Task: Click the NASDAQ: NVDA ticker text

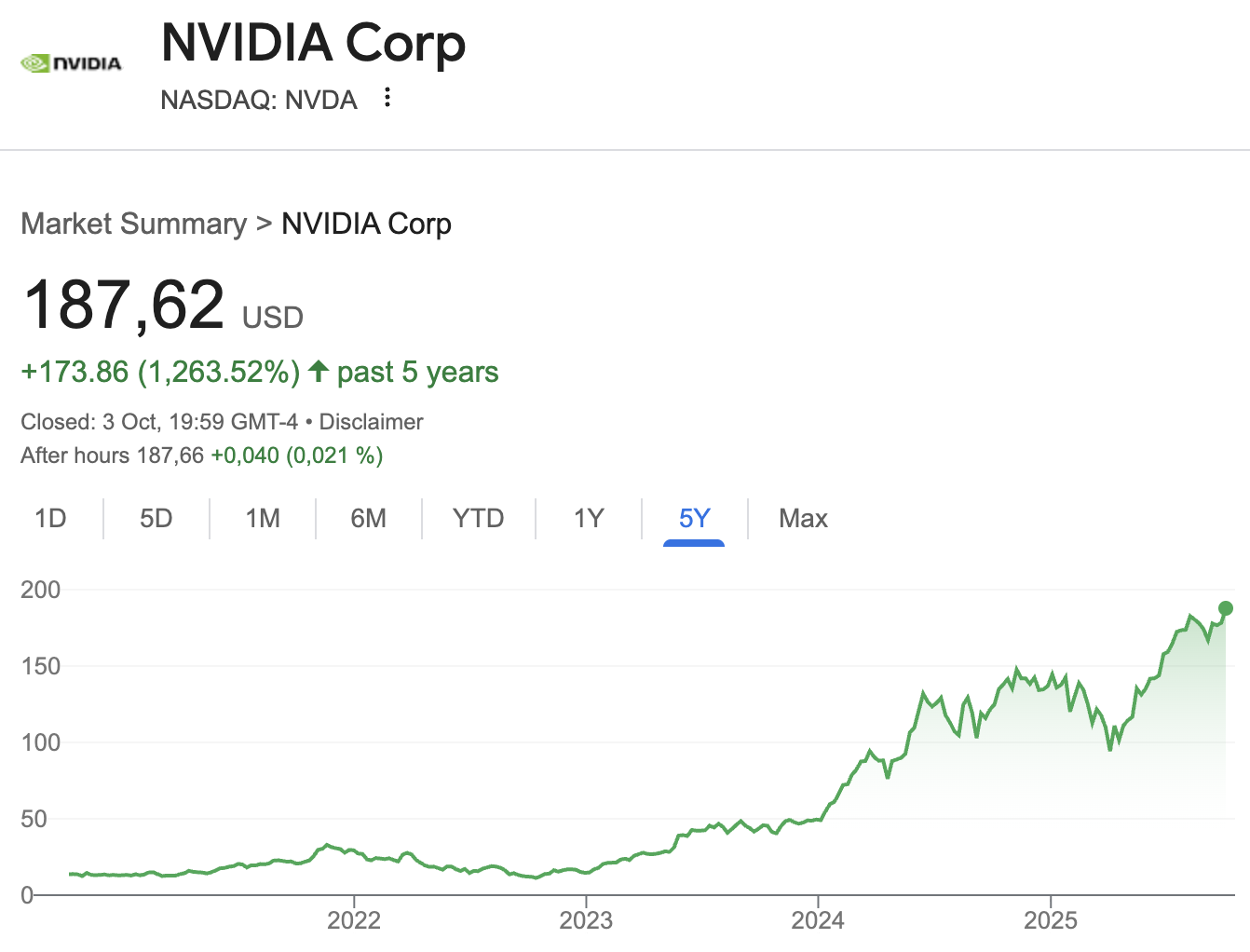Action: pyautogui.click(x=259, y=100)
